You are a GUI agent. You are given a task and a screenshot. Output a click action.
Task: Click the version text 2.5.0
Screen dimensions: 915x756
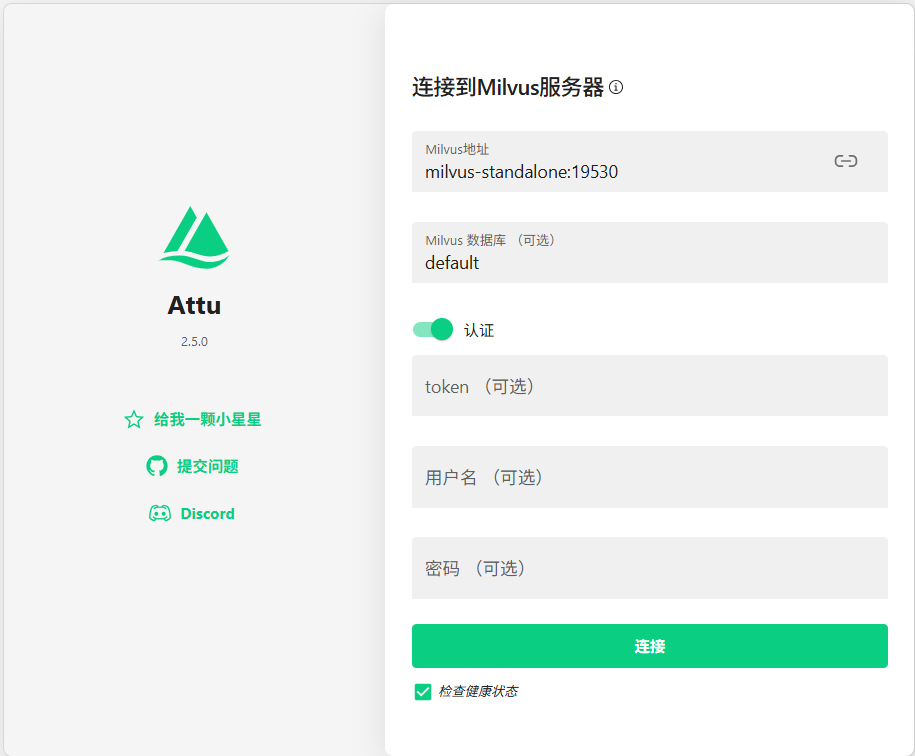point(194,341)
